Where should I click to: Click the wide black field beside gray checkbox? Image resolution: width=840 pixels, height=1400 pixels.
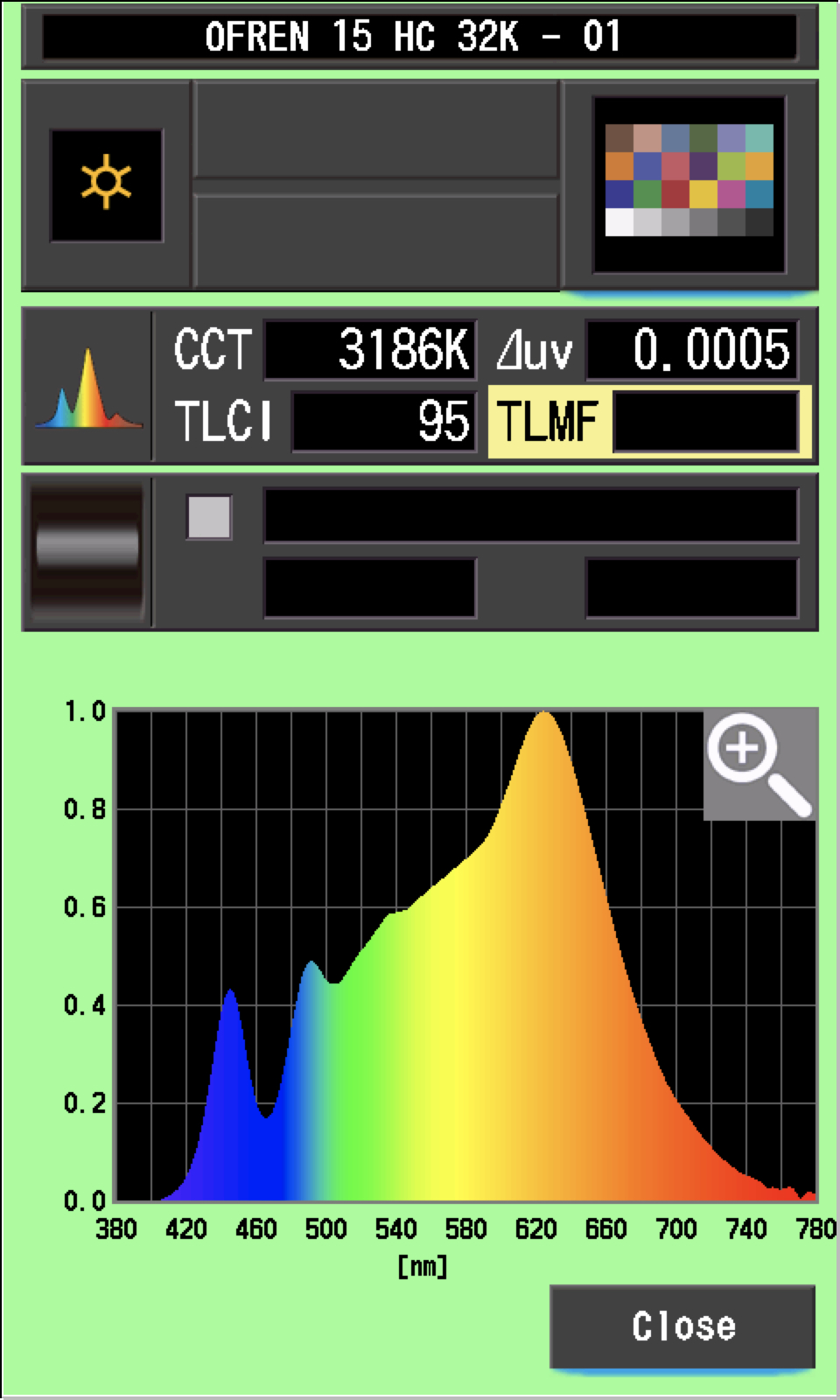point(530,515)
